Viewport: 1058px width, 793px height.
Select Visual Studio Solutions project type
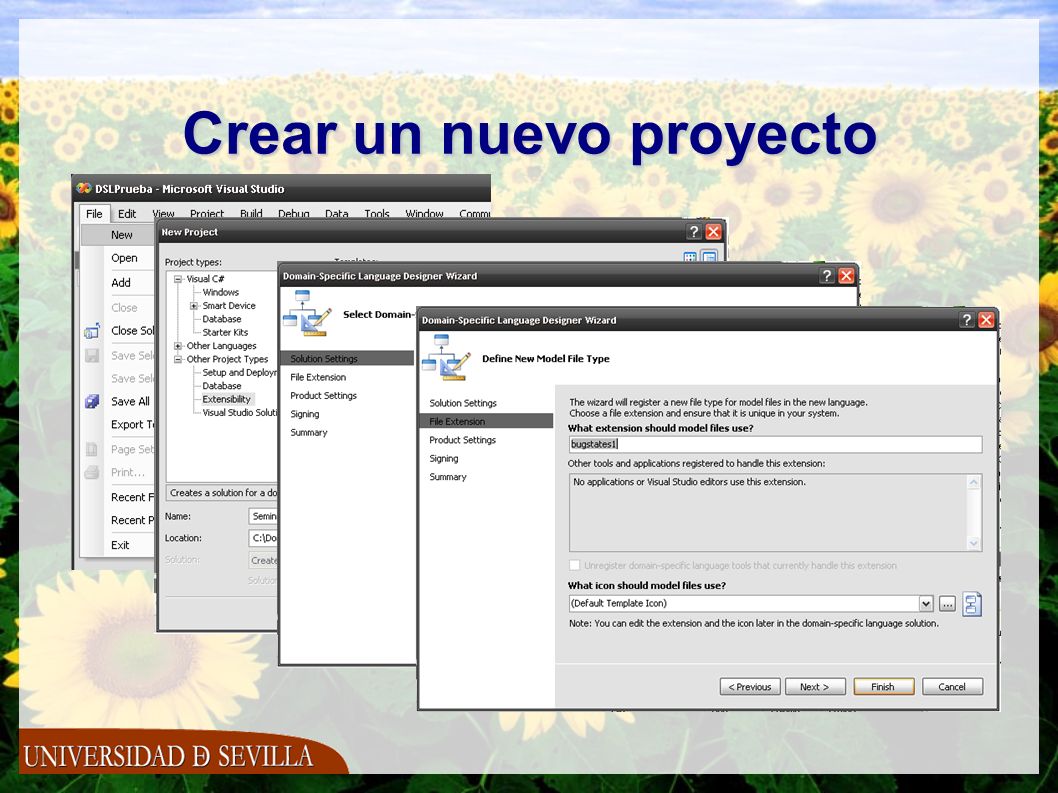coord(240,412)
